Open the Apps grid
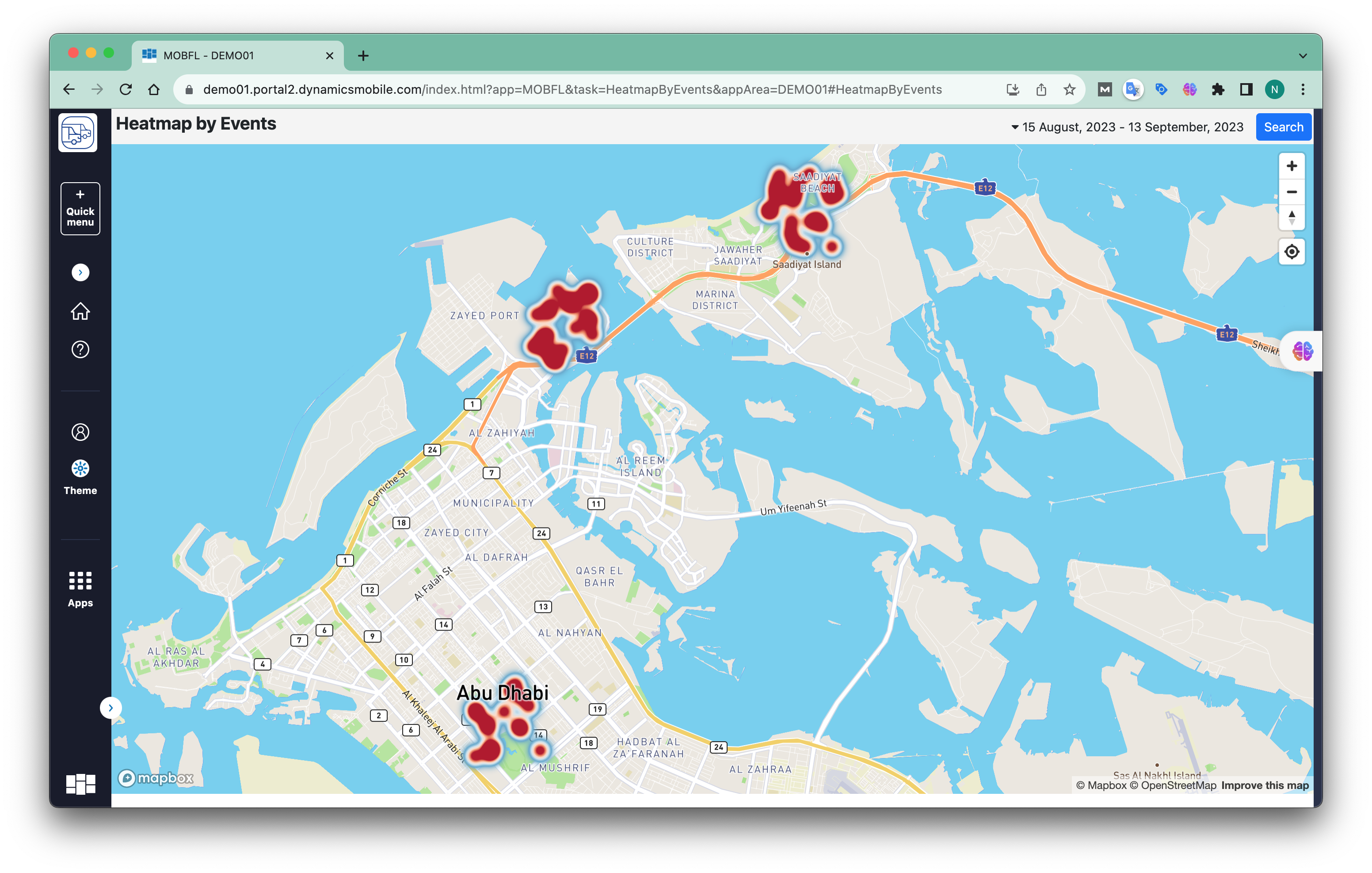 pyautogui.click(x=80, y=590)
